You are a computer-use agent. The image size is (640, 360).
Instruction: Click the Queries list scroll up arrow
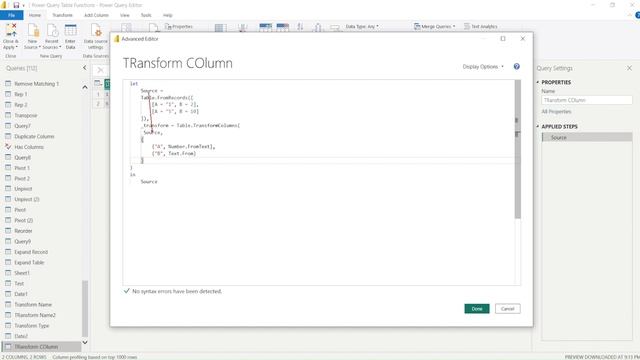(85, 87)
